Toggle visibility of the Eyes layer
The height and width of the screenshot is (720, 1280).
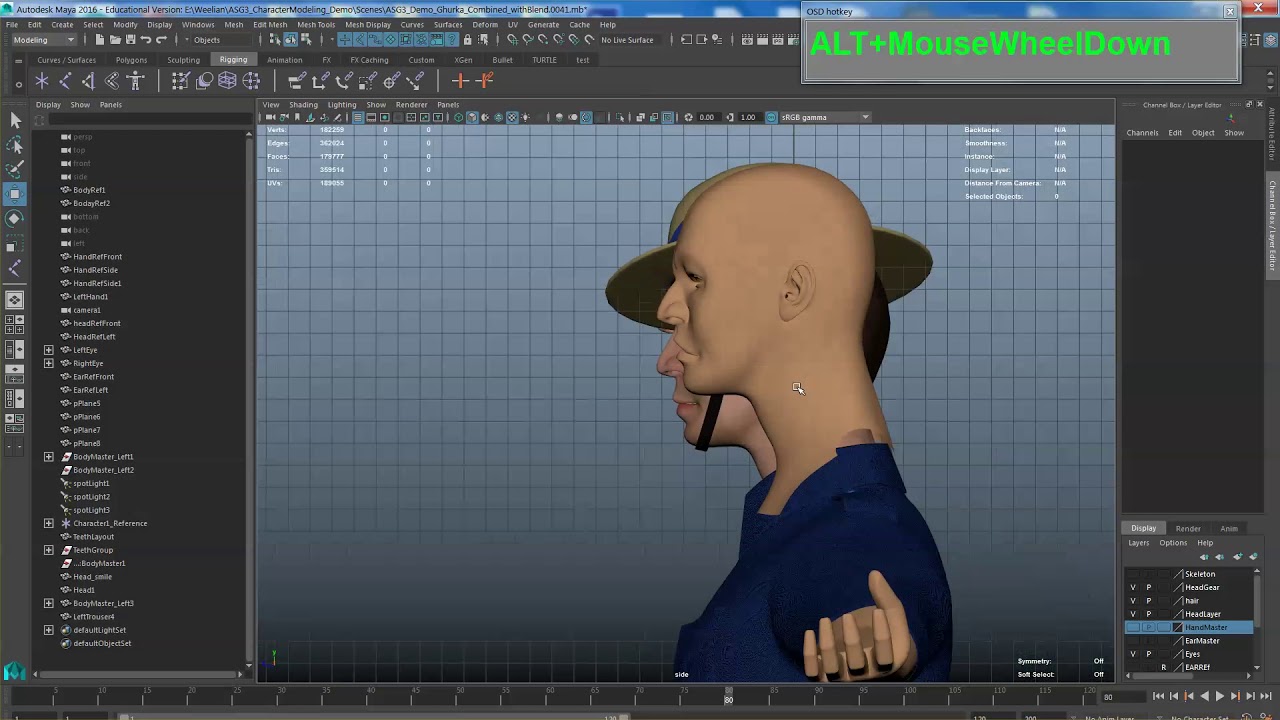(1133, 654)
